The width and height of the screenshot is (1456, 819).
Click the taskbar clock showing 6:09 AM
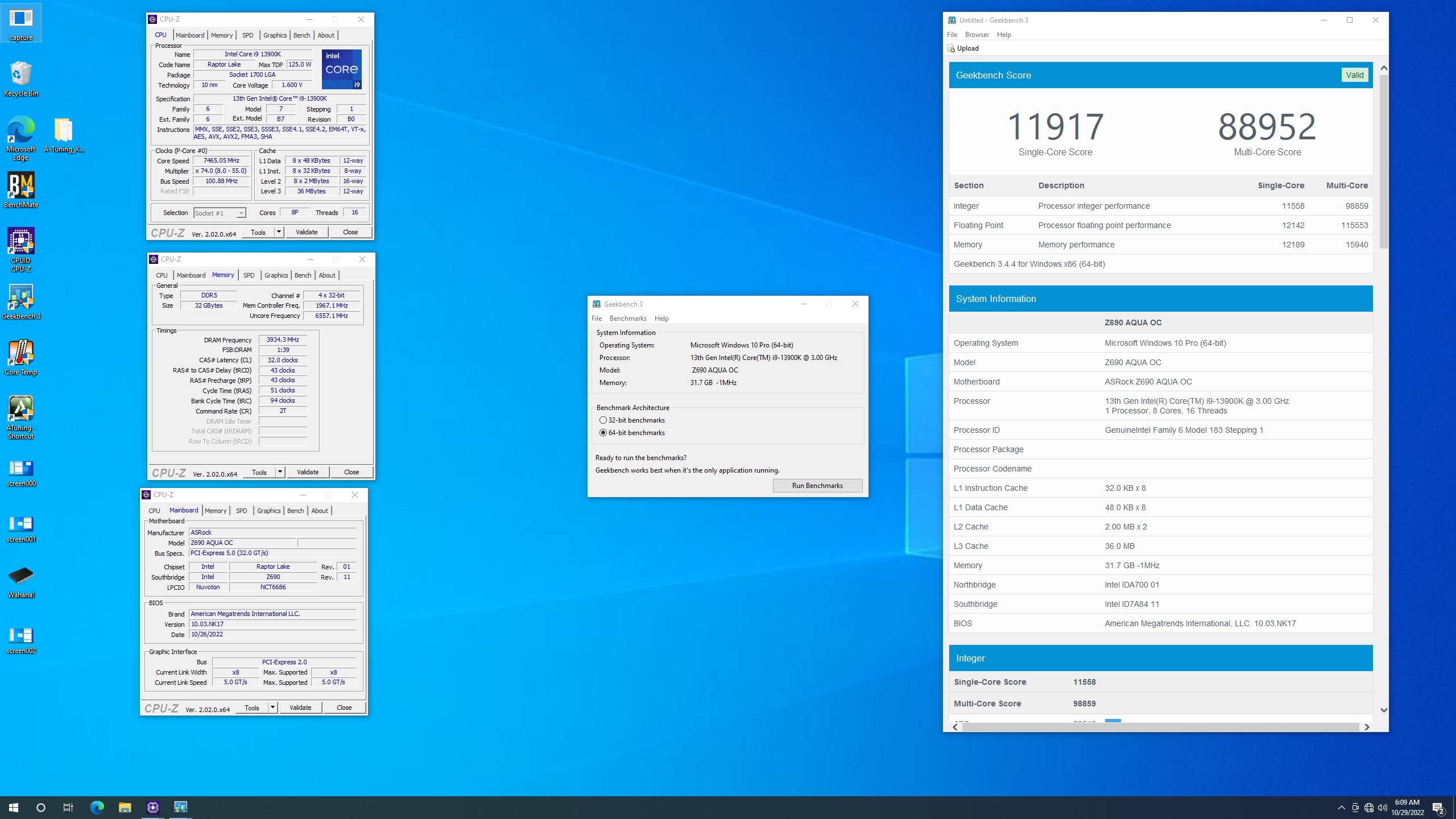coord(1408,808)
